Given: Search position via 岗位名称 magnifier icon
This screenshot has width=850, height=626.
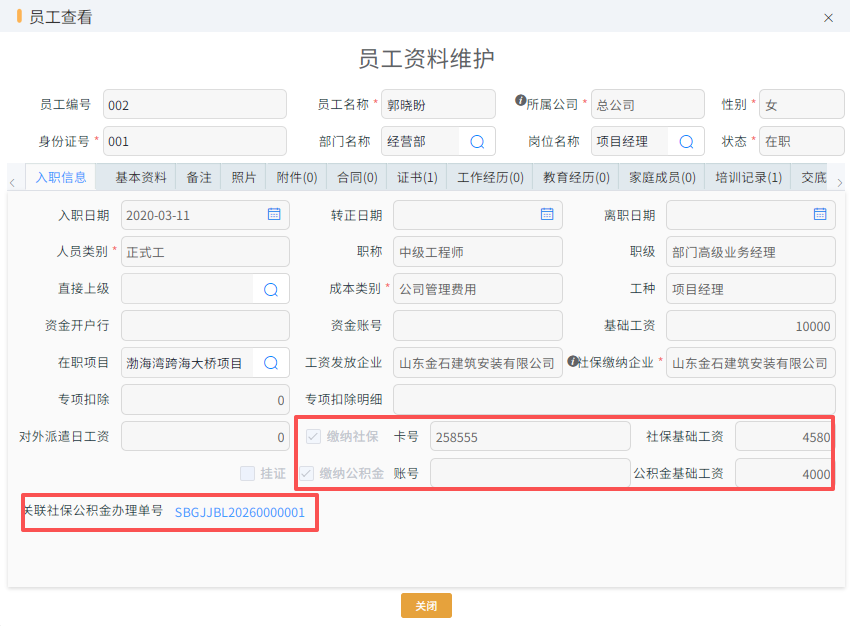Looking at the screenshot, I should pyautogui.click(x=686, y=142).
